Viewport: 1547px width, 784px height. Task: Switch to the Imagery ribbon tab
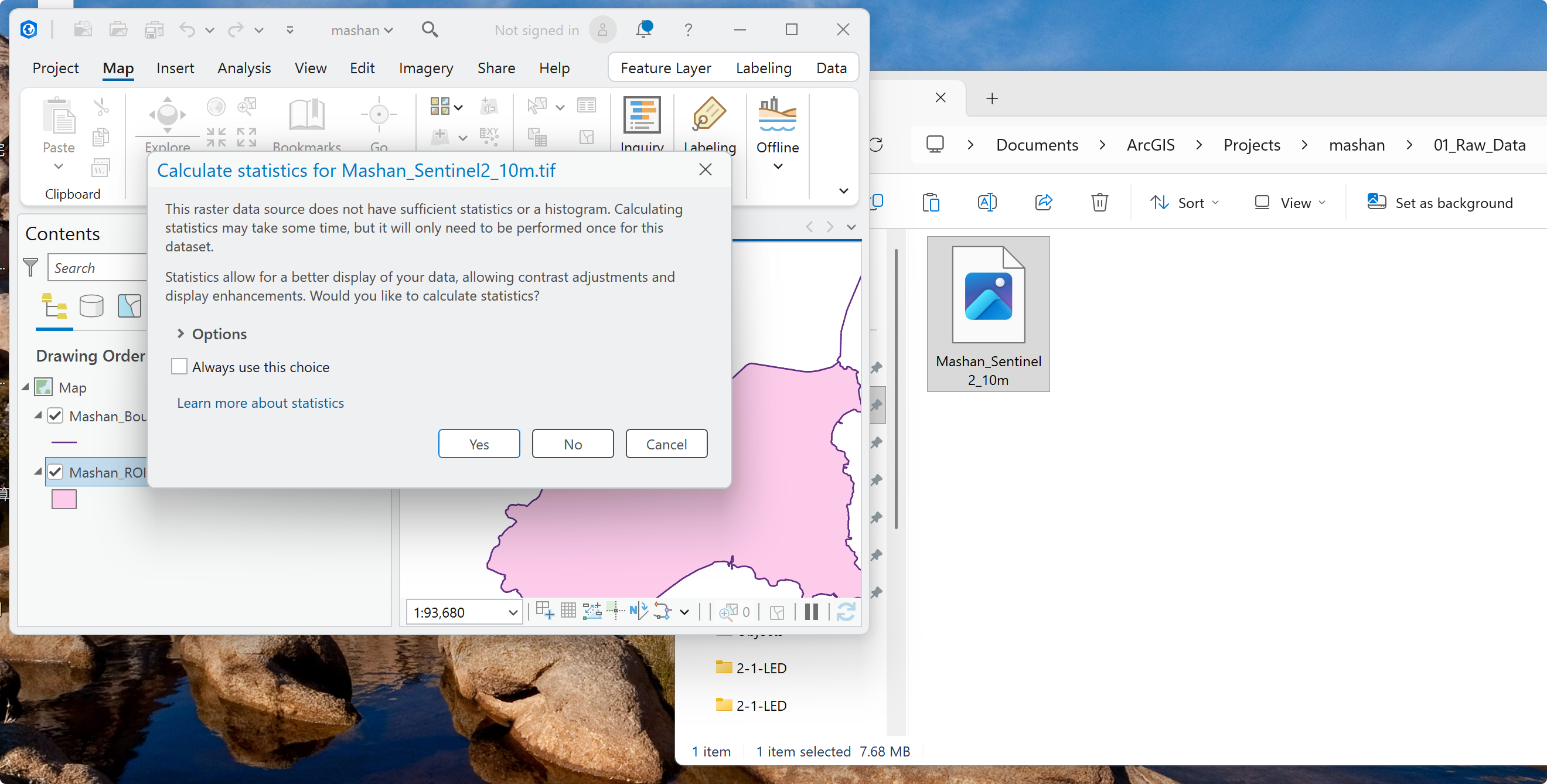tap(426, 68)
